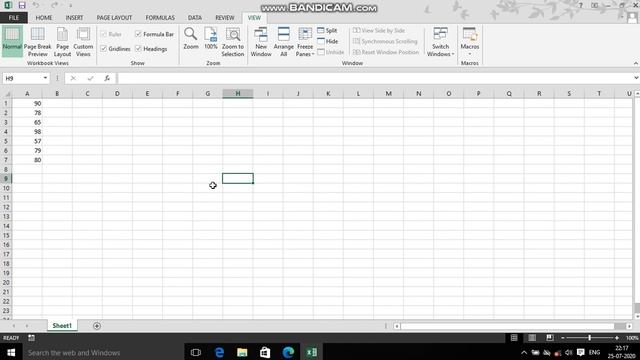The image size is (640, 360).
Task: Click macro record icon in status bar
Action: tap(31, 338)
